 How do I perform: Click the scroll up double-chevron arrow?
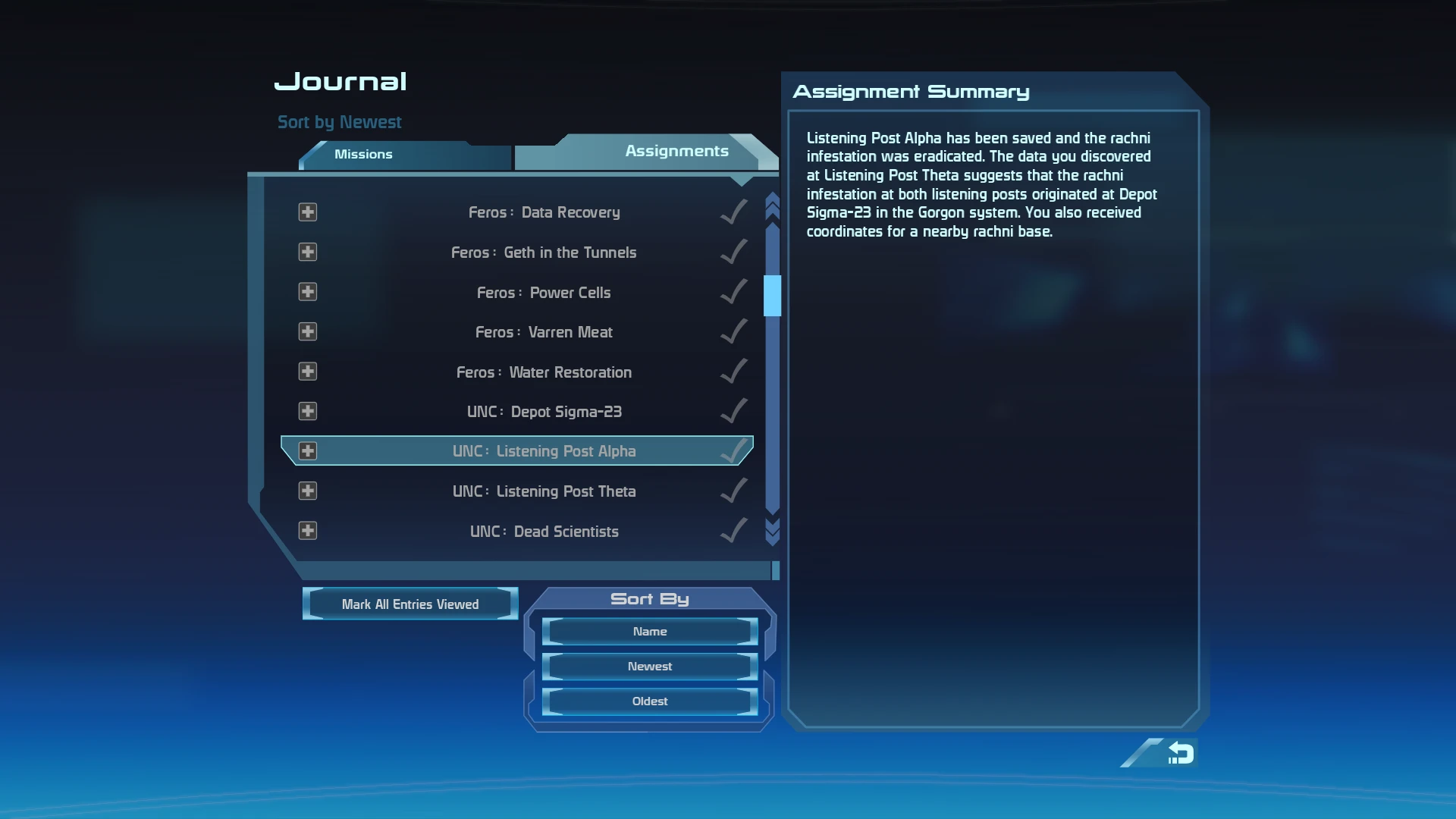(x=772, y=206)
